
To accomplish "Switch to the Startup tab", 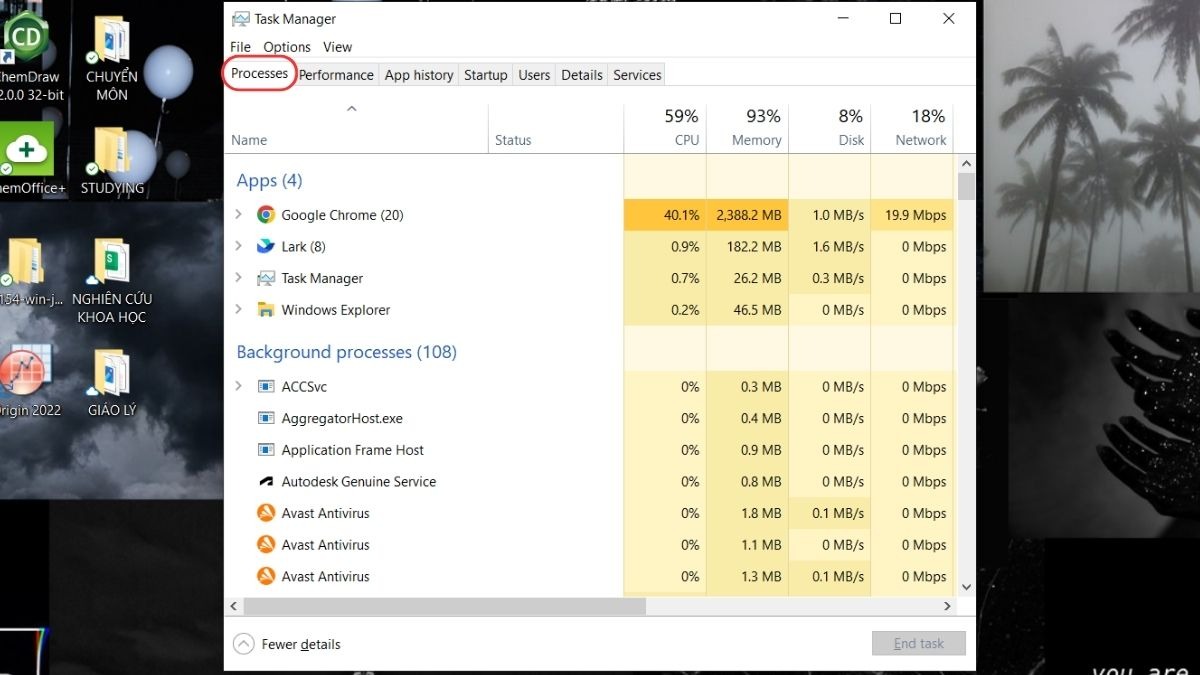I will point(486,75).
